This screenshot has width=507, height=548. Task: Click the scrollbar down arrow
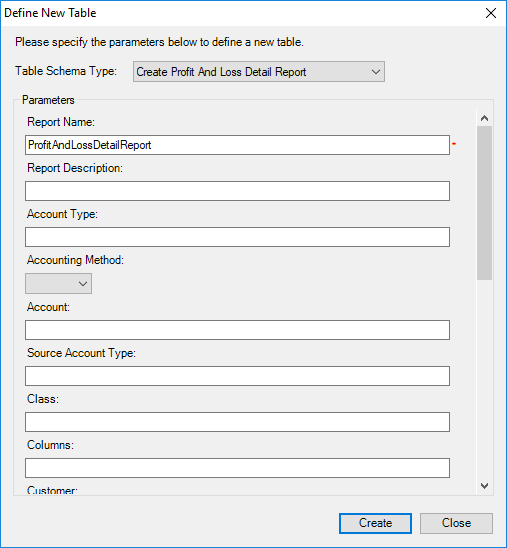click(484, 485)
